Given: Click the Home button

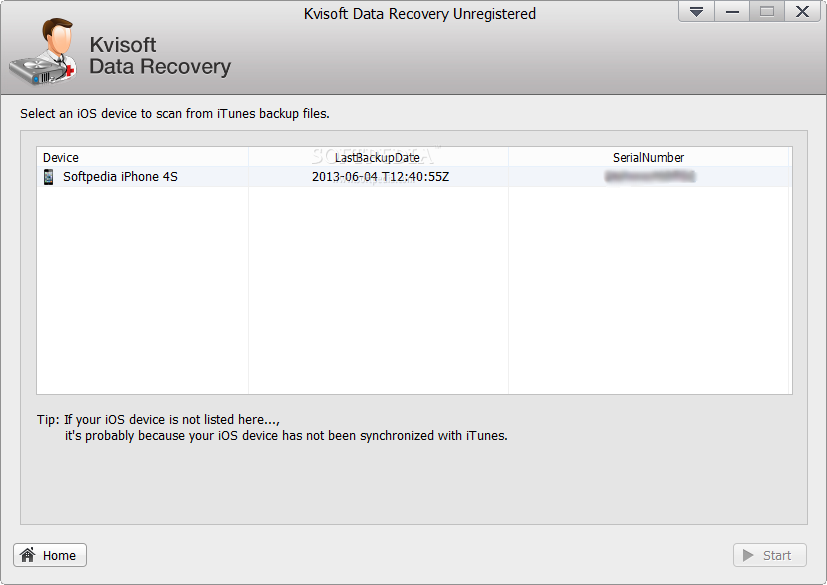Looking at the screenshot, I should 50,555.
